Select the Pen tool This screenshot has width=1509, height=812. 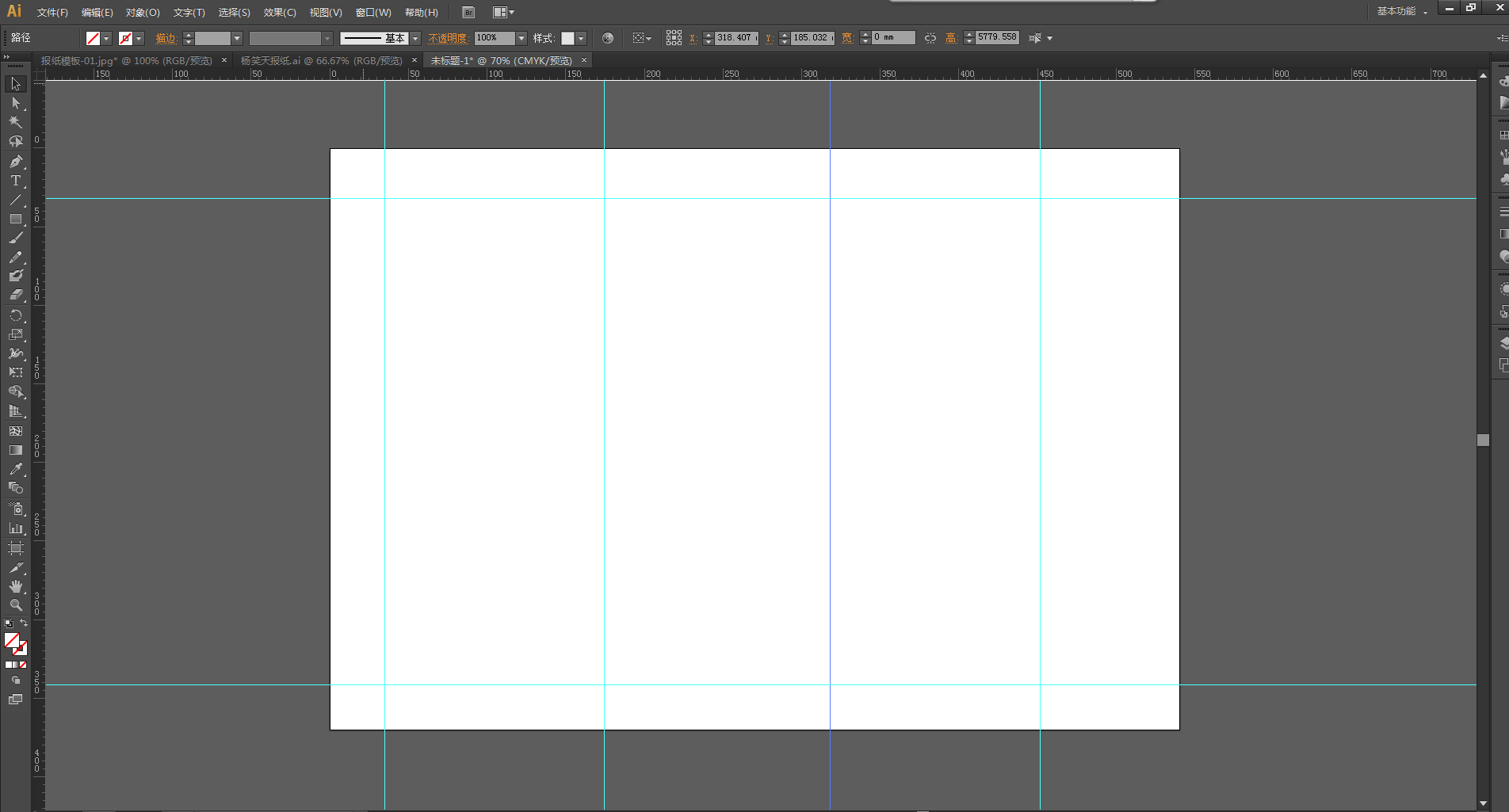(x=16, y=162)
